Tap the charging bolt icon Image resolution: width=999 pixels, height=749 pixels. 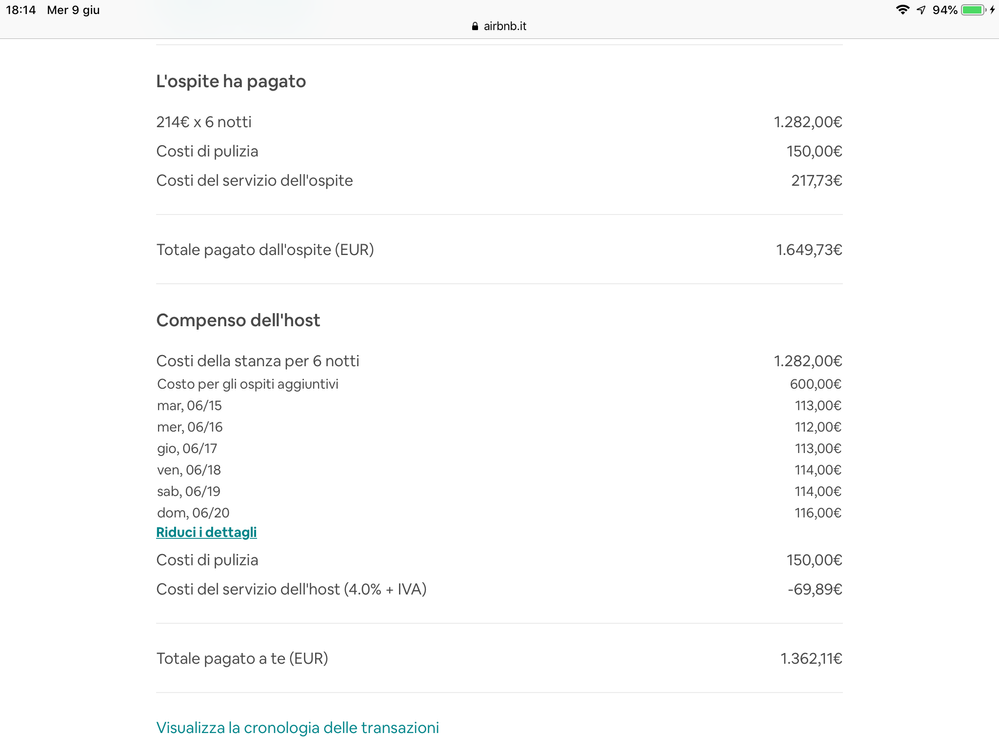coord(992,10)
